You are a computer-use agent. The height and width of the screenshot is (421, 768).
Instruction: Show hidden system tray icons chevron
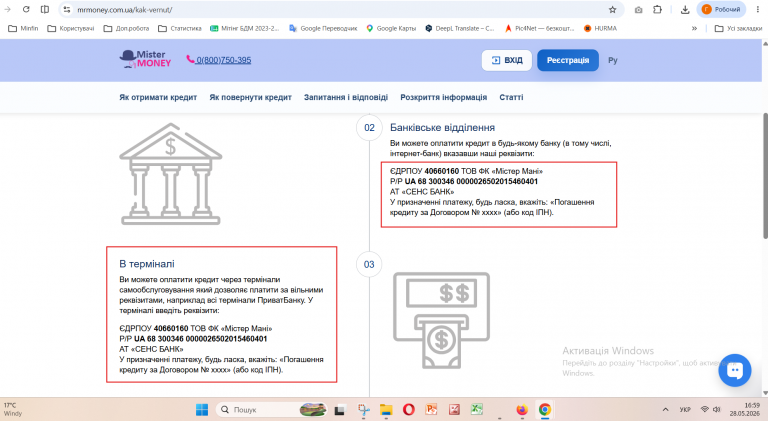pos(665,410)
